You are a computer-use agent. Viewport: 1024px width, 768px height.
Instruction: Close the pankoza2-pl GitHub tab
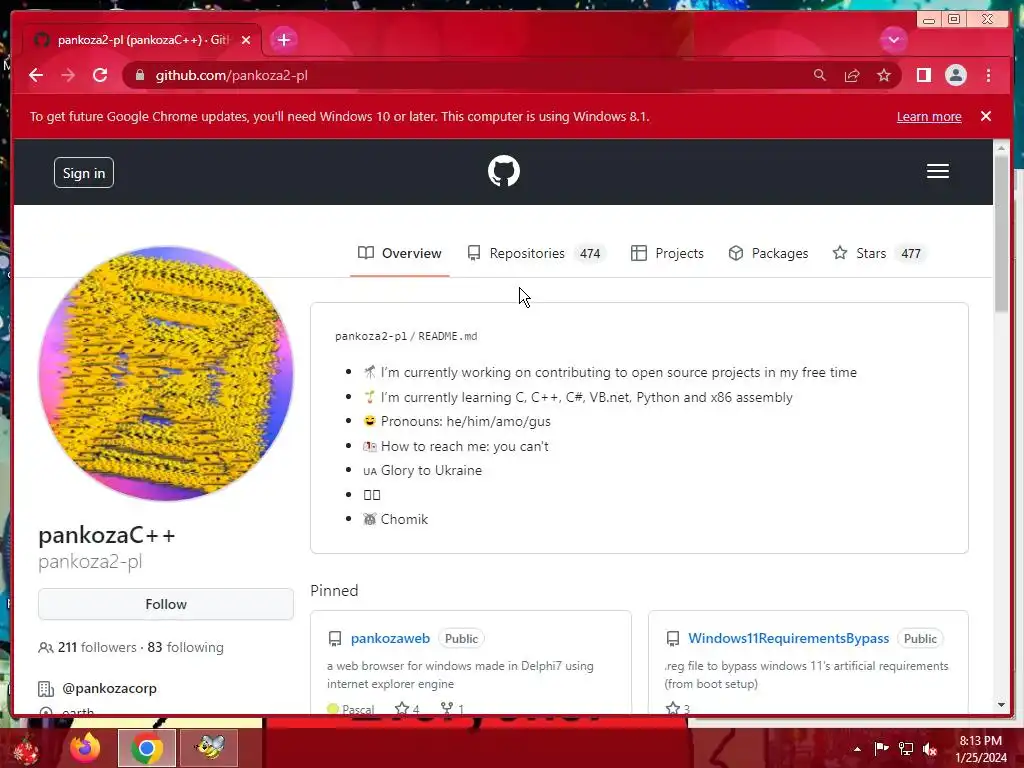click(246, 40)
